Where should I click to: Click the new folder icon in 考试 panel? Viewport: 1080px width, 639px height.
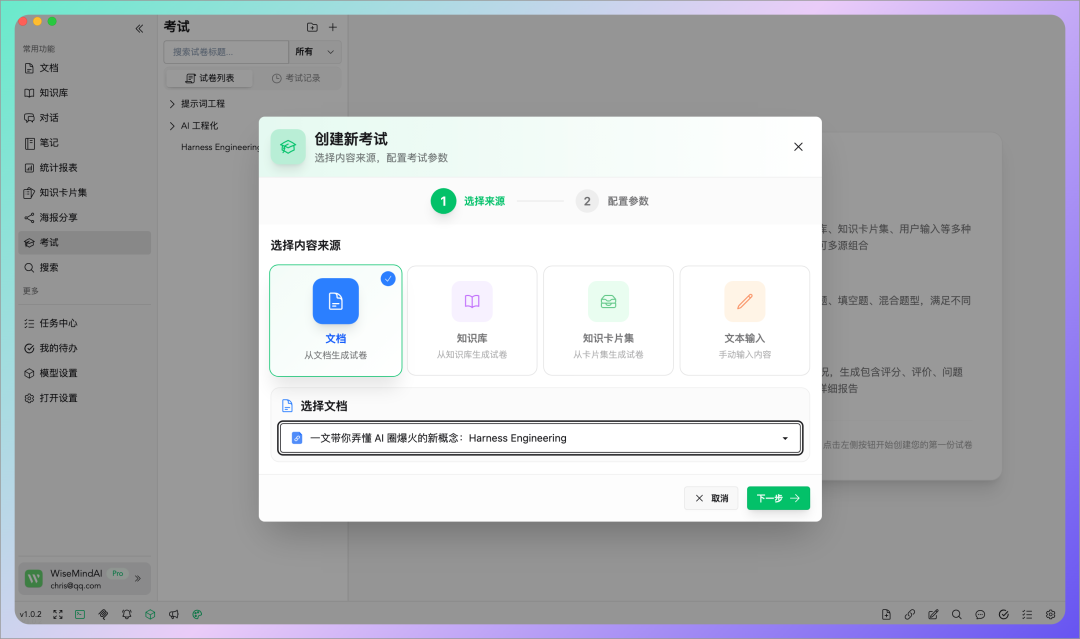pyautogui.click(x=312, y=27)
